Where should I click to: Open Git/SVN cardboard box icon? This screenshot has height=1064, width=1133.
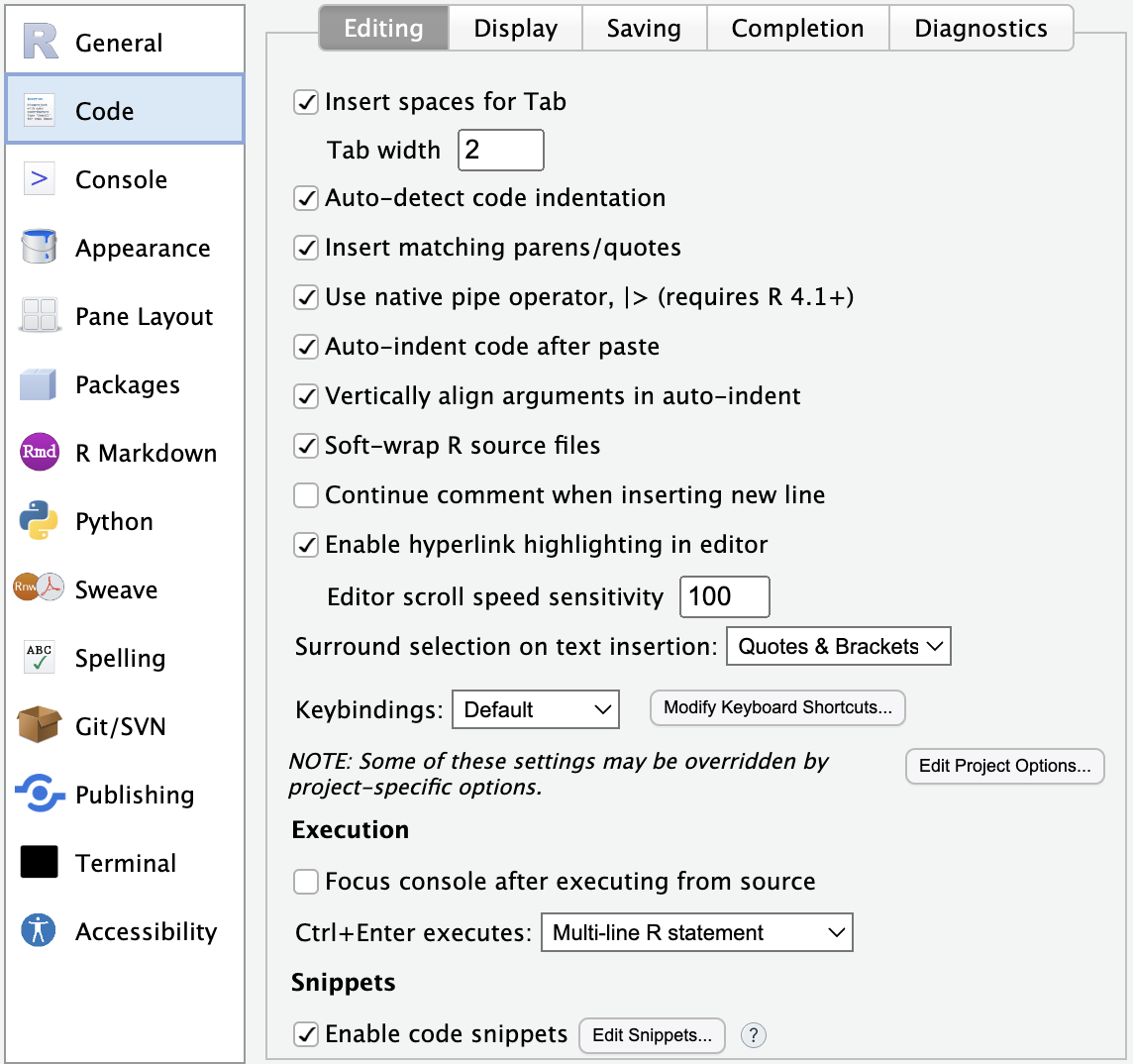pyautogui.click(x=39, y=725)
